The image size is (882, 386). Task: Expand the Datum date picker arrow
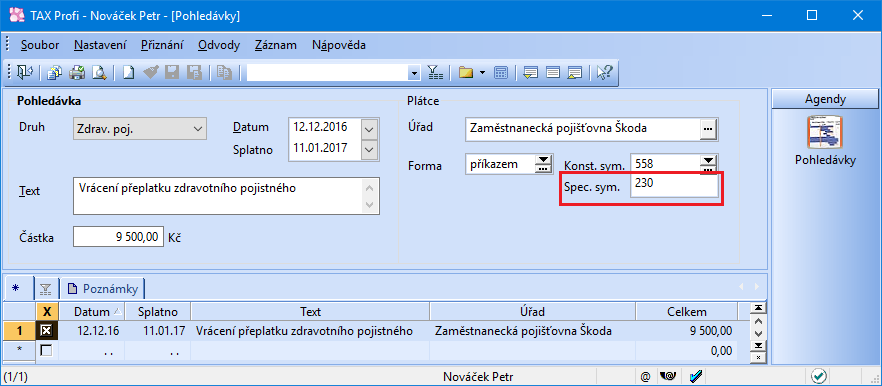[x=369, y=128]
